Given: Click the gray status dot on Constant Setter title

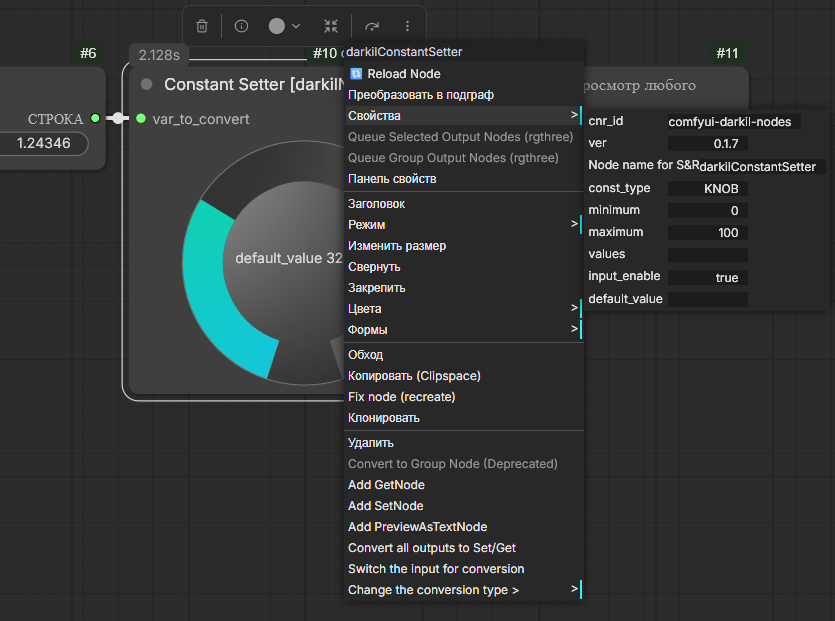Looking at the screenshot, I should pyautogui.click(x=147, y=84).
